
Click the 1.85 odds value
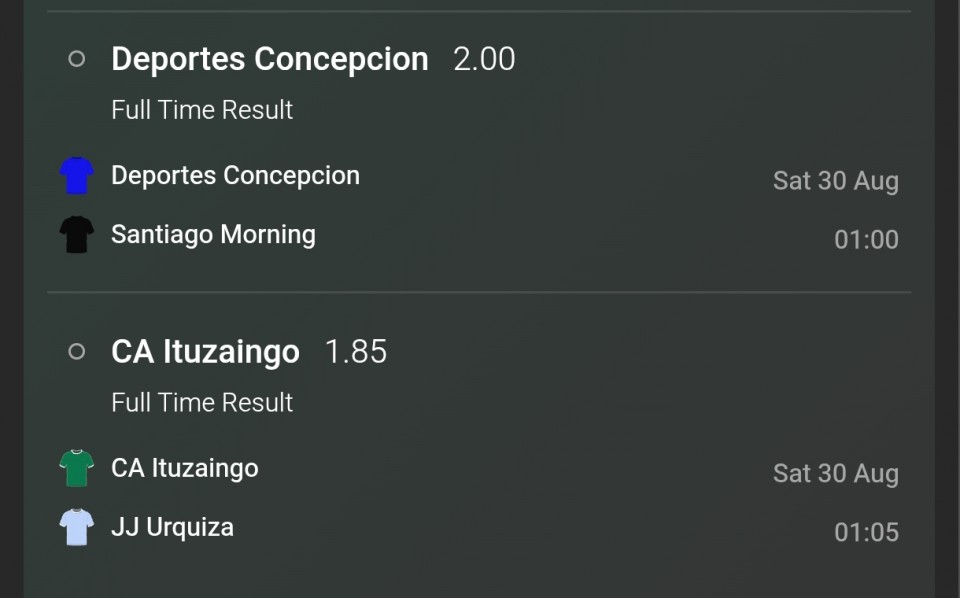pyautogui.click(x=356, y=352)
